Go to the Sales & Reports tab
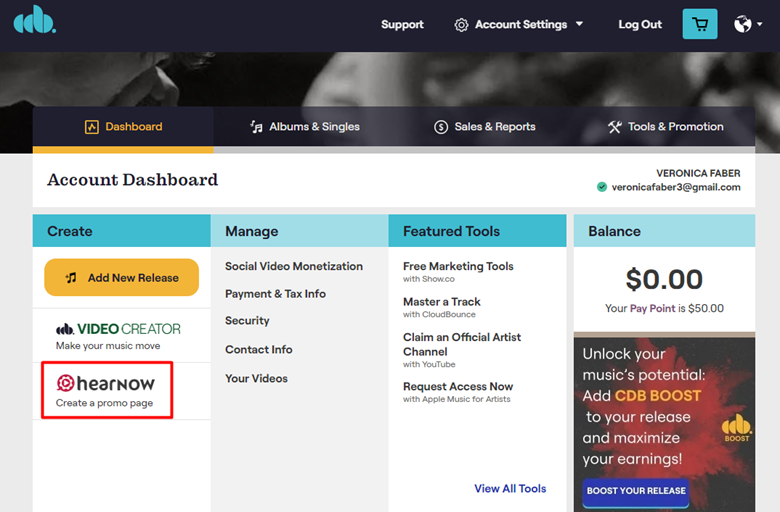This screenshot has height=512, width=780. [x=485, y=127]
